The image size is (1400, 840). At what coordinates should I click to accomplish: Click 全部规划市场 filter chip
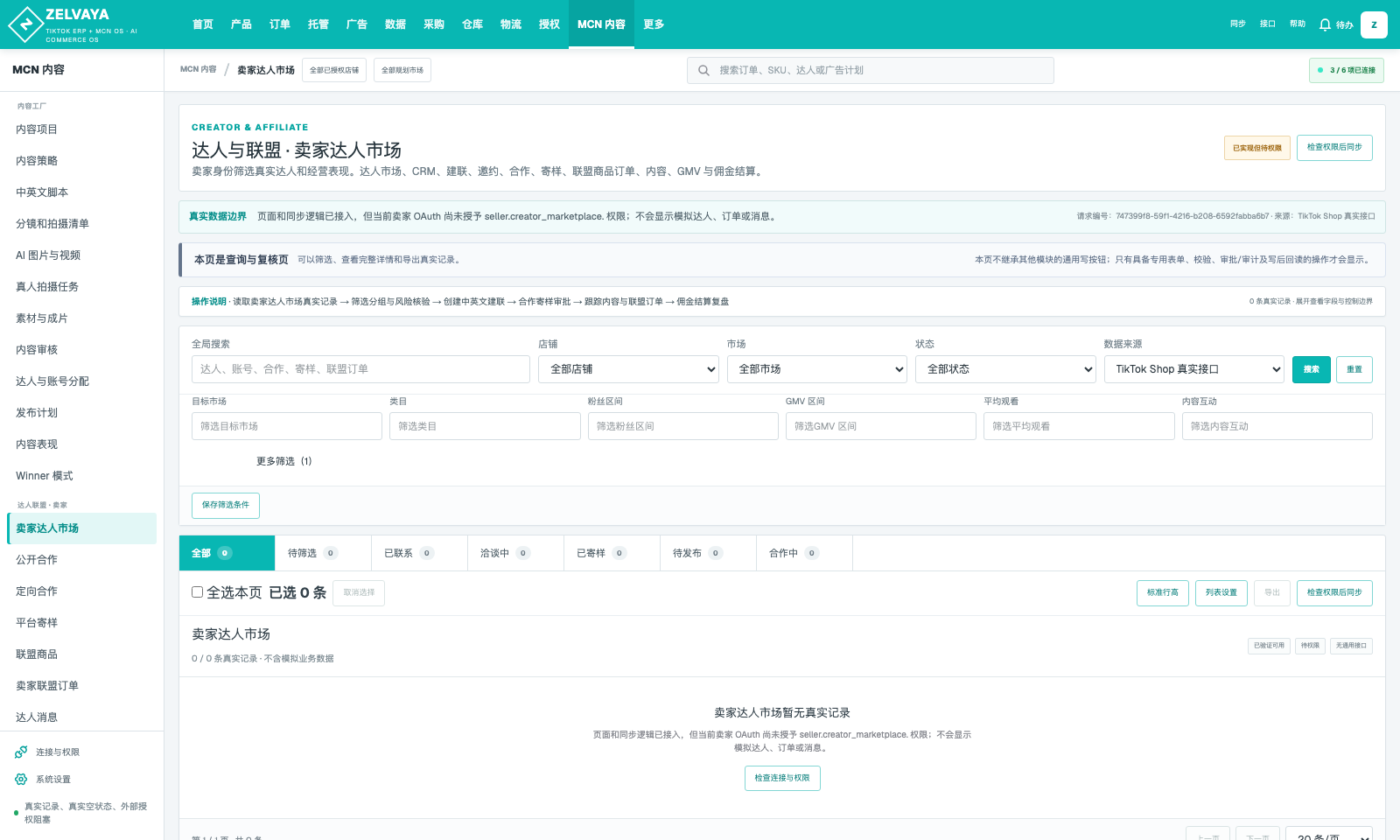coord(402,70)
